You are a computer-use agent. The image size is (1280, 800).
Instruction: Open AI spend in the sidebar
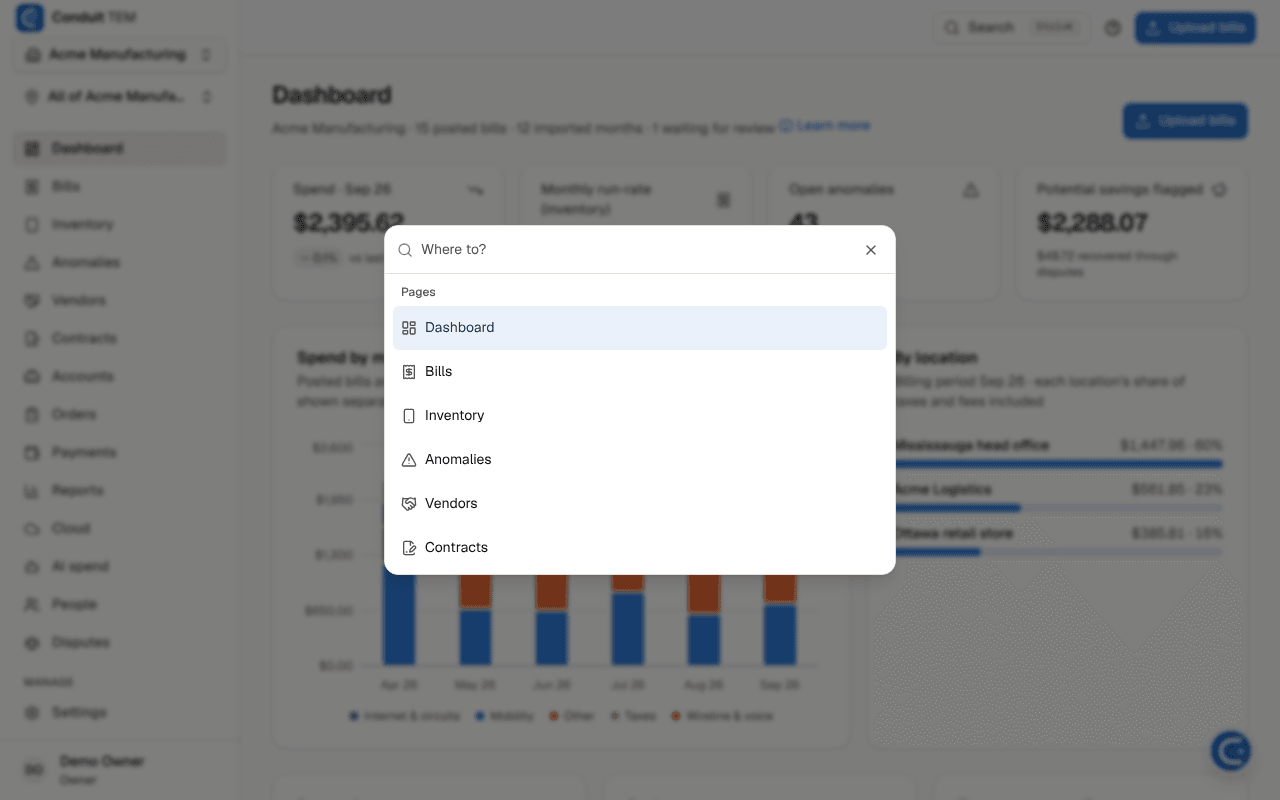[x=119, y=567]
